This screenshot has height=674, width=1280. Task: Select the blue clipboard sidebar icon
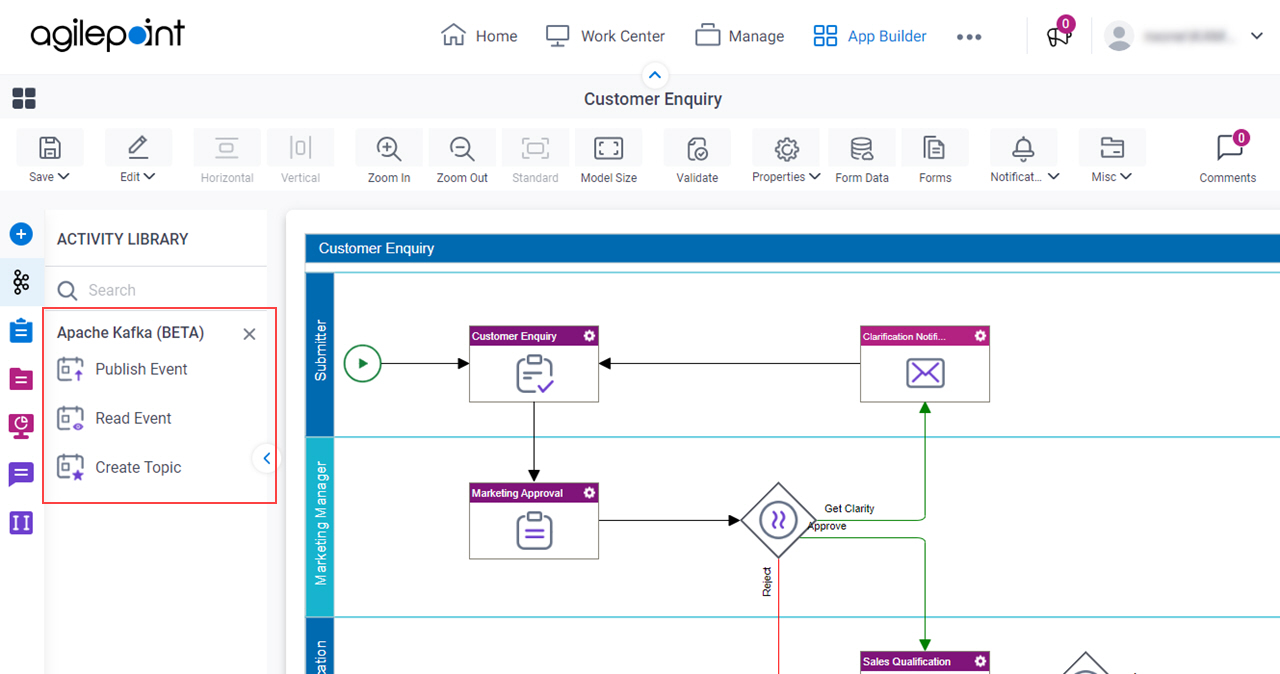click(21, 330)
